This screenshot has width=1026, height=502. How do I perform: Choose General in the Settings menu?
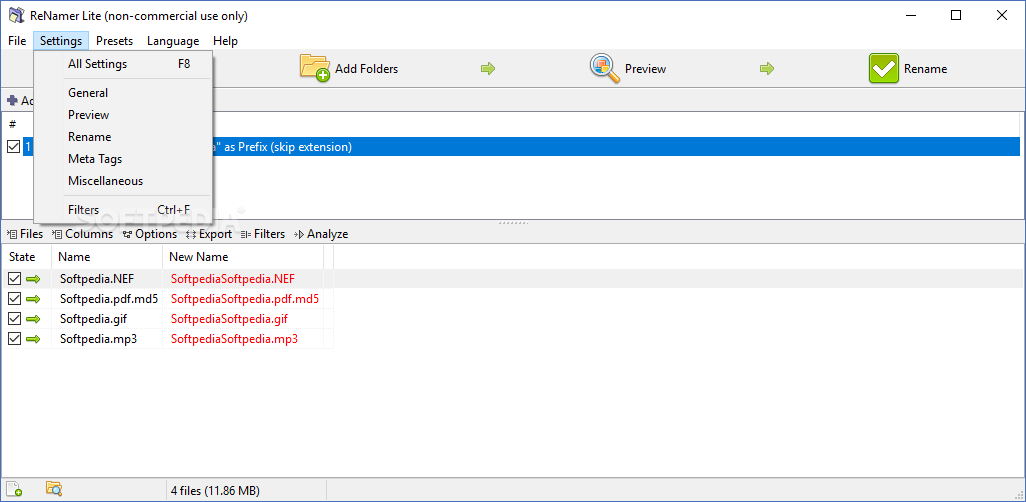pyautogui.click(x=123, y=93)
